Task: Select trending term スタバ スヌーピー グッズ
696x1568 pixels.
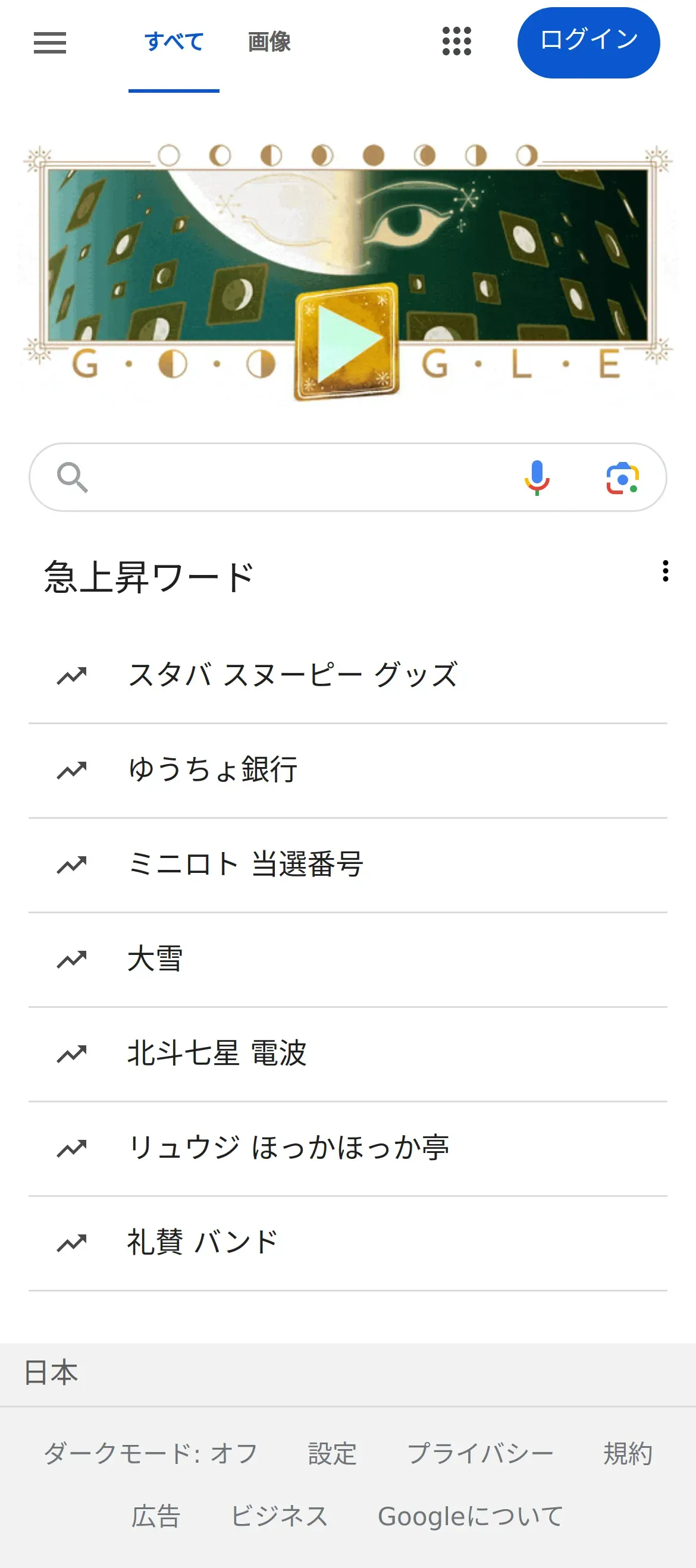Action: point(347,676)
